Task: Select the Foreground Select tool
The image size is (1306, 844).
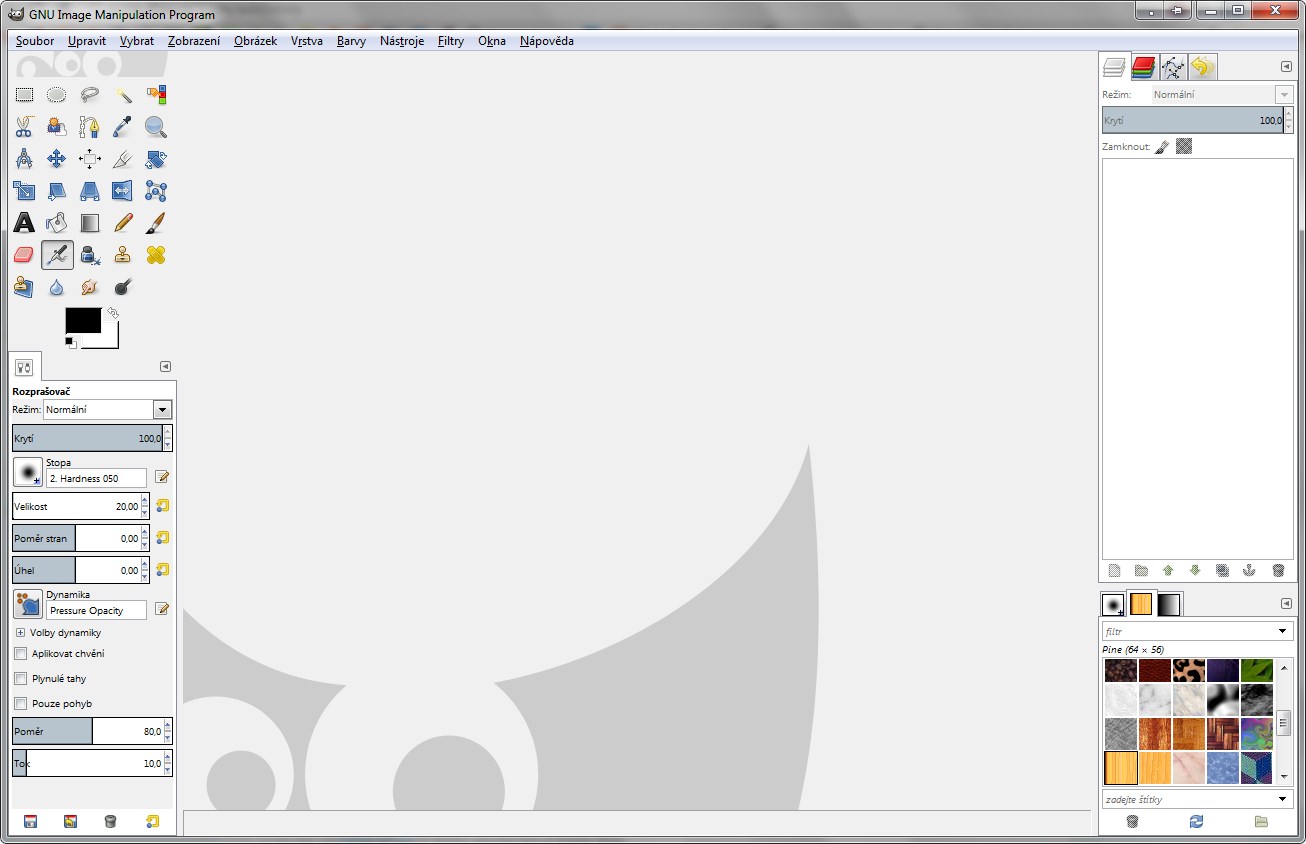Action: click(x=57, y=127)
